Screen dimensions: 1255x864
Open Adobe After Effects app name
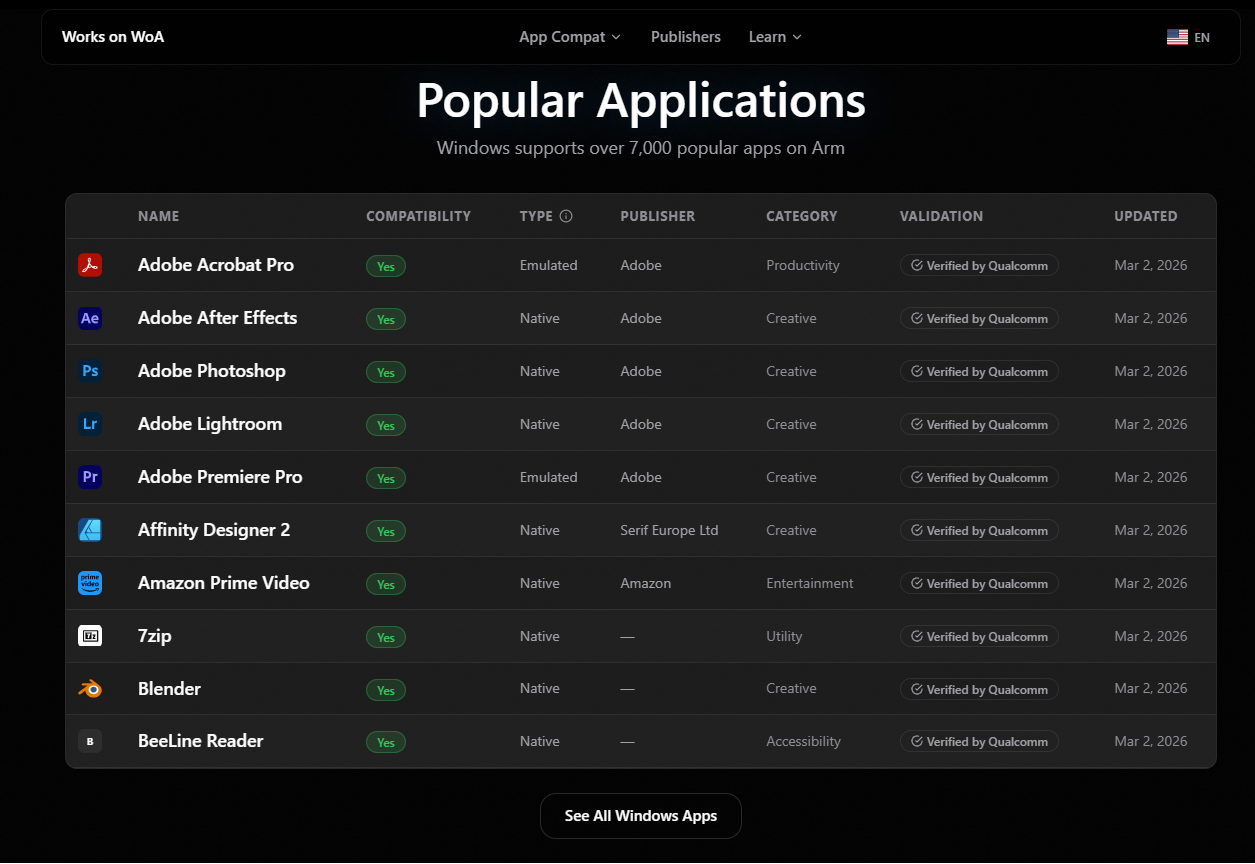218,318
